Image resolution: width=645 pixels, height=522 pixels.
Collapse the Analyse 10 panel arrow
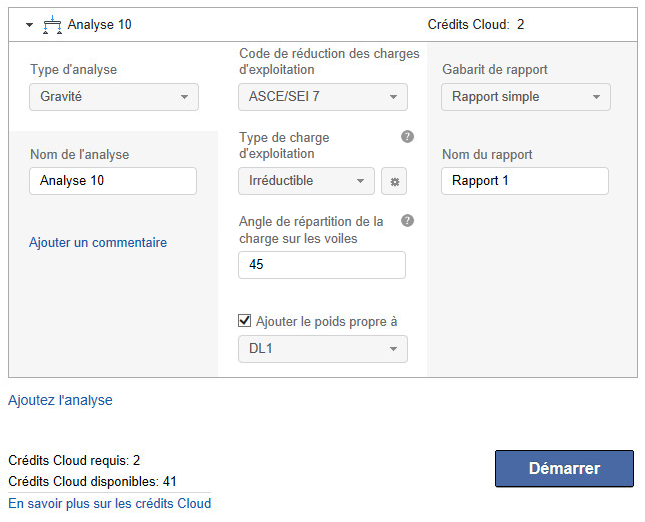click(29, 25)
